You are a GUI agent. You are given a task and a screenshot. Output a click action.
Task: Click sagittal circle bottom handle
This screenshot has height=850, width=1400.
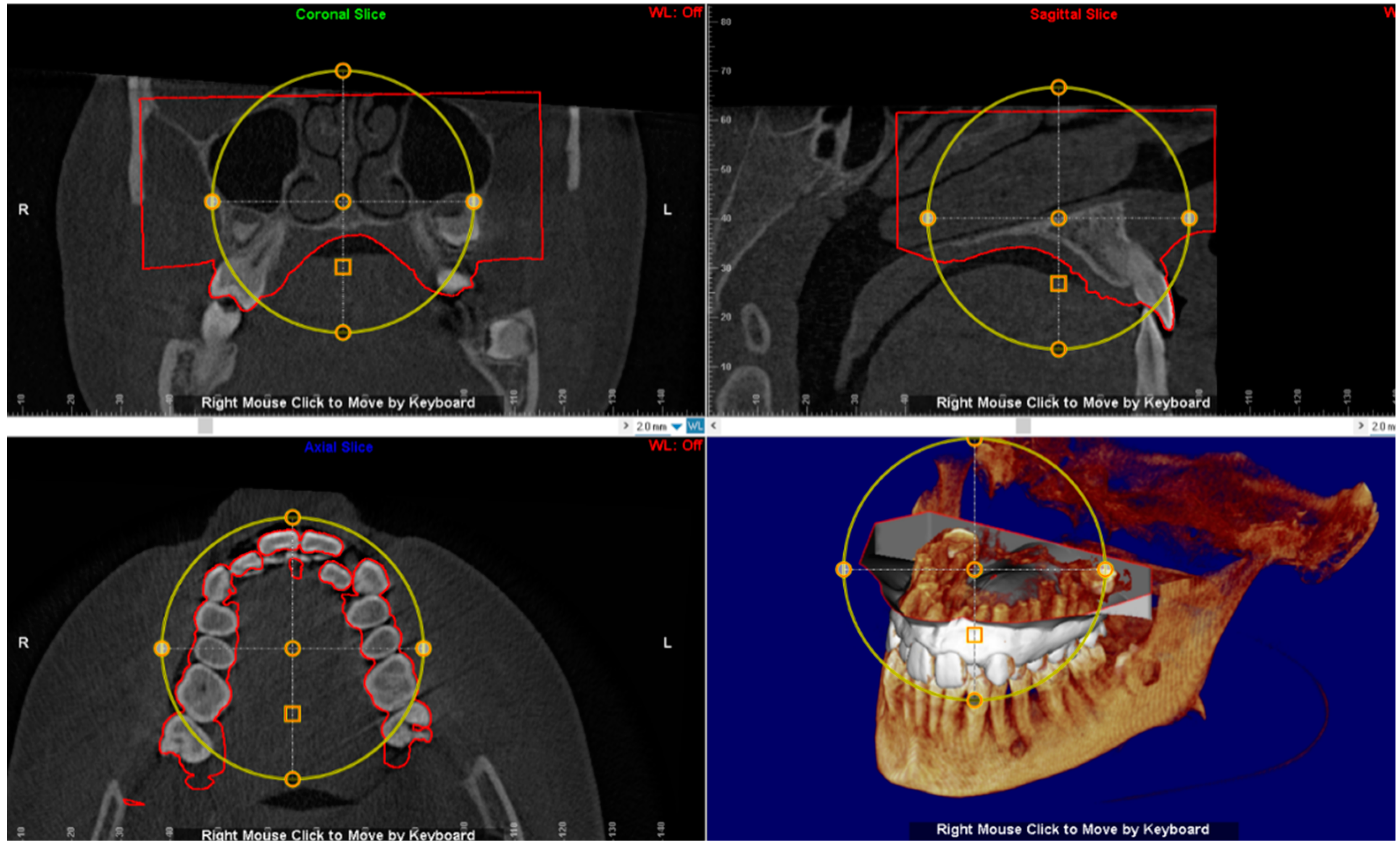coord(1058,349)
